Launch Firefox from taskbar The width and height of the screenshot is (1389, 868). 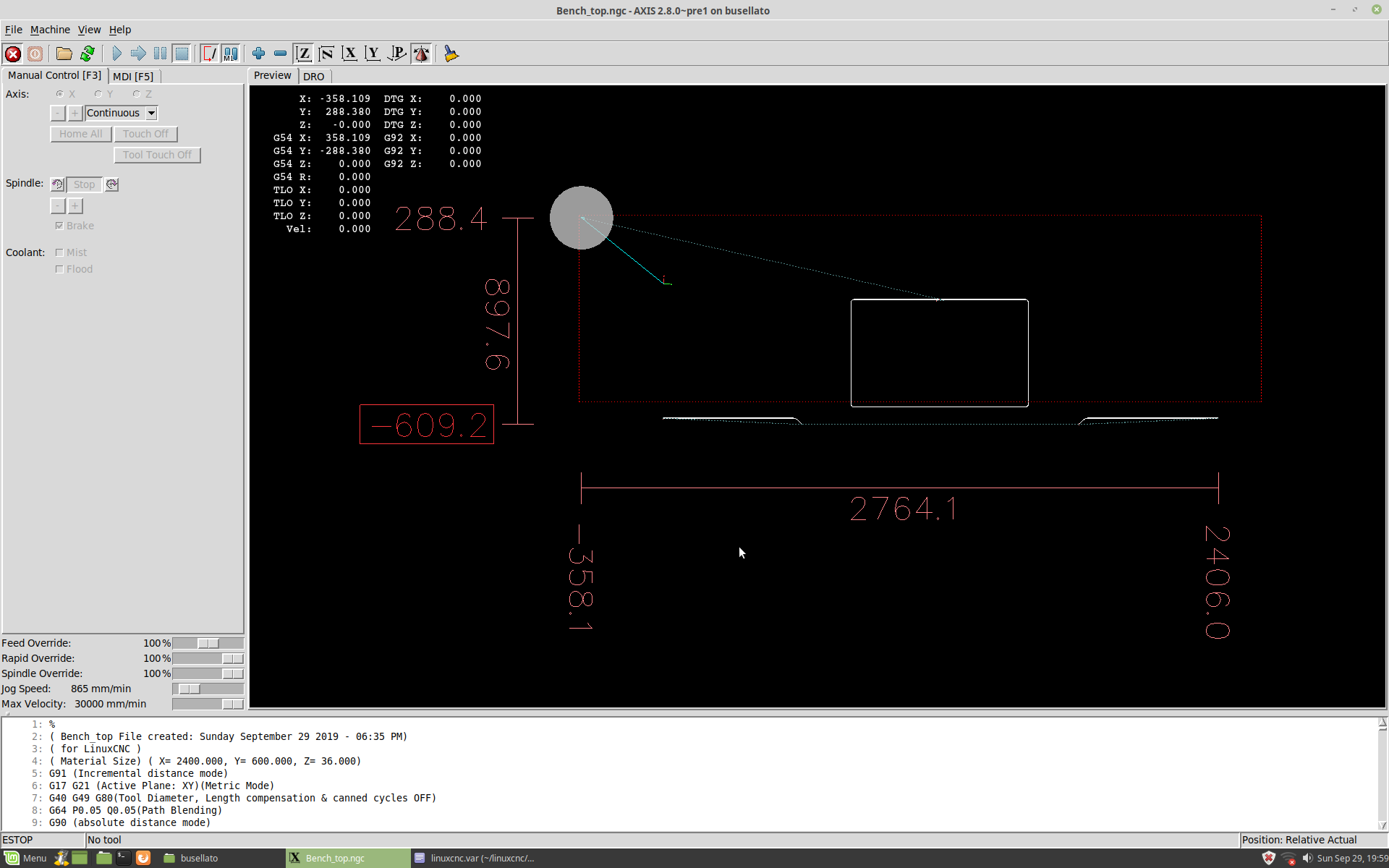pyautogui.click(x=143, y=858)
